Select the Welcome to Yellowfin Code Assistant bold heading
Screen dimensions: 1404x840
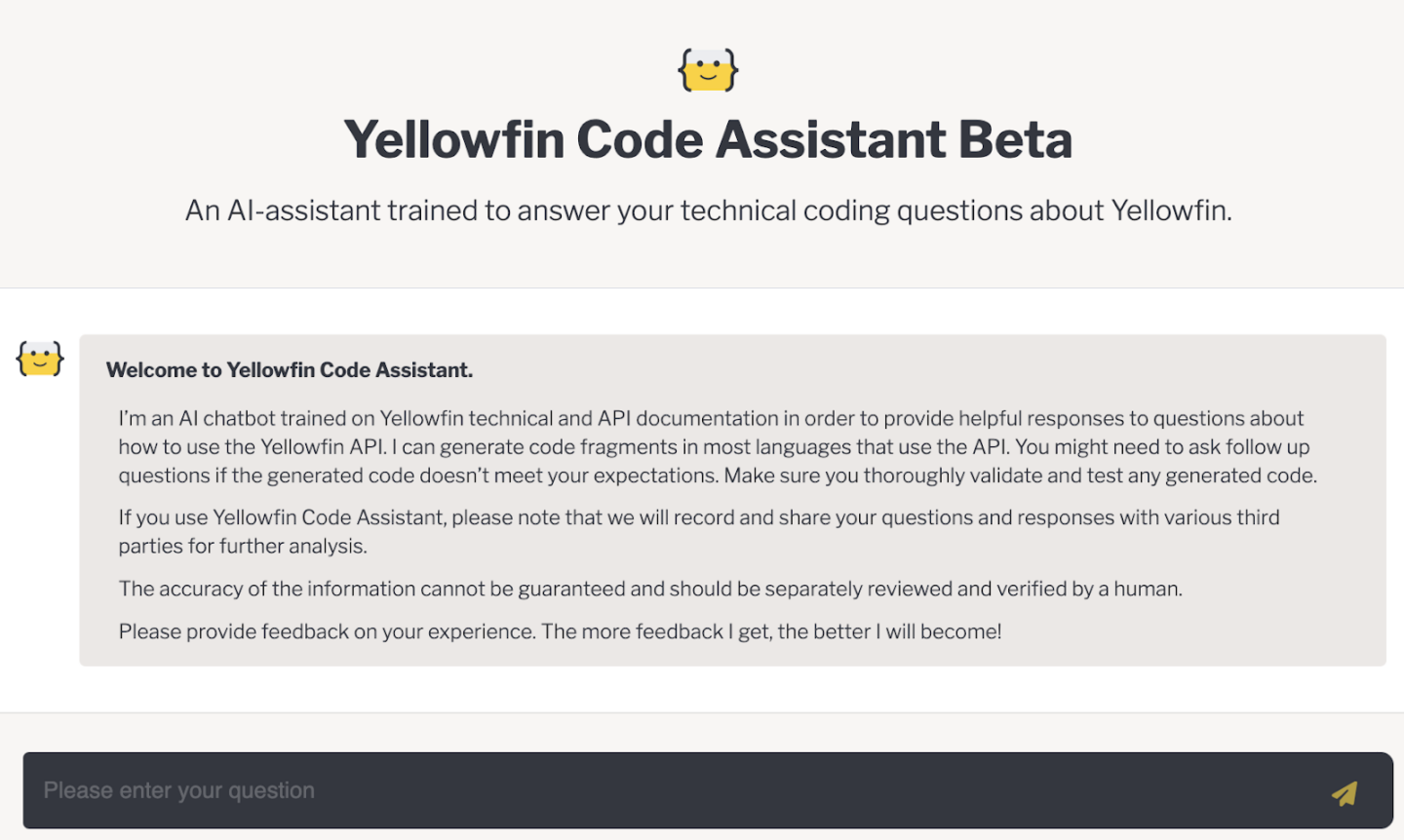click(x=289, y=370)
